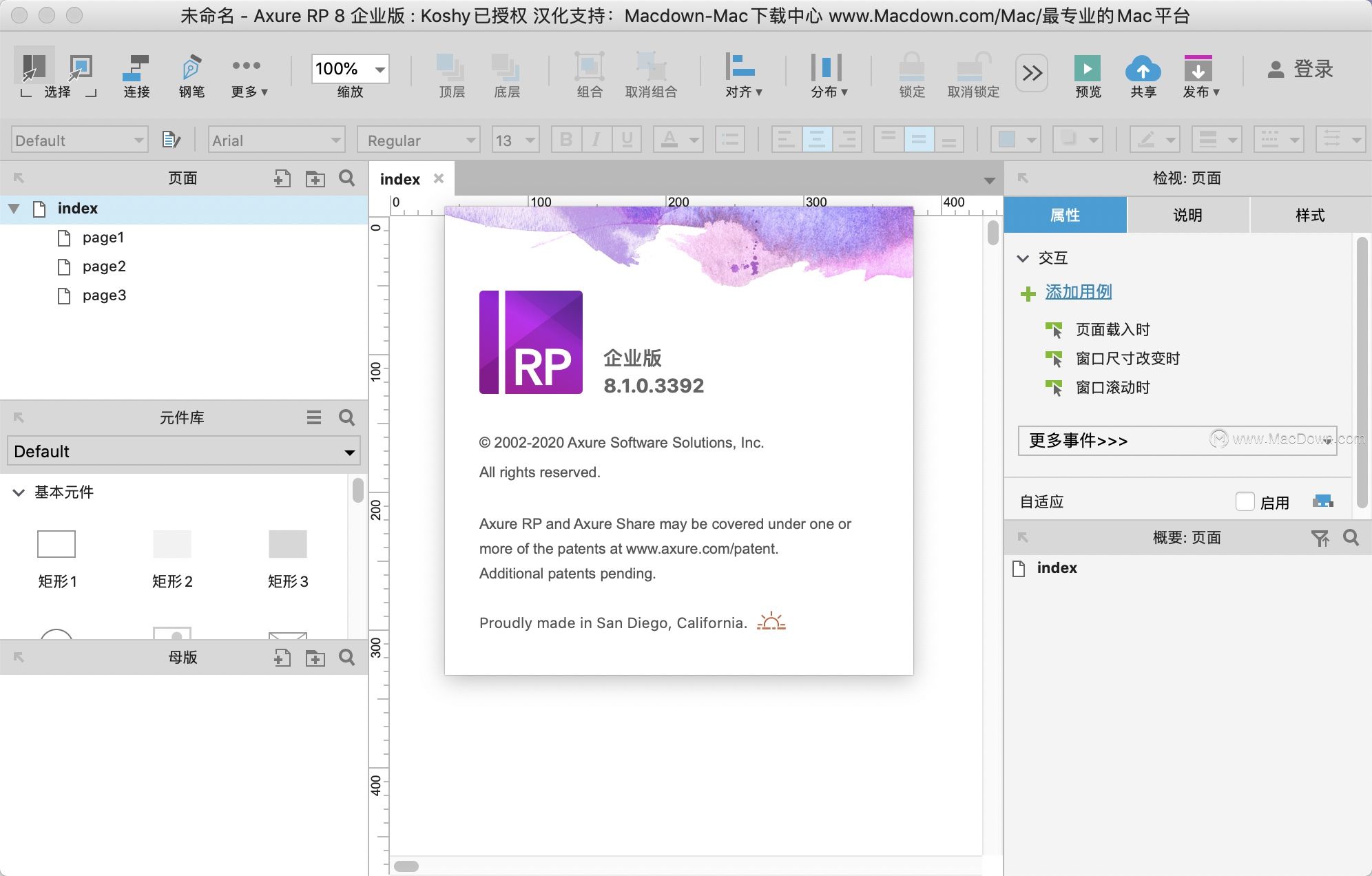Click the 登录 login button
The width and height of the screenshot is (1372, 876).
(1300, 69)
